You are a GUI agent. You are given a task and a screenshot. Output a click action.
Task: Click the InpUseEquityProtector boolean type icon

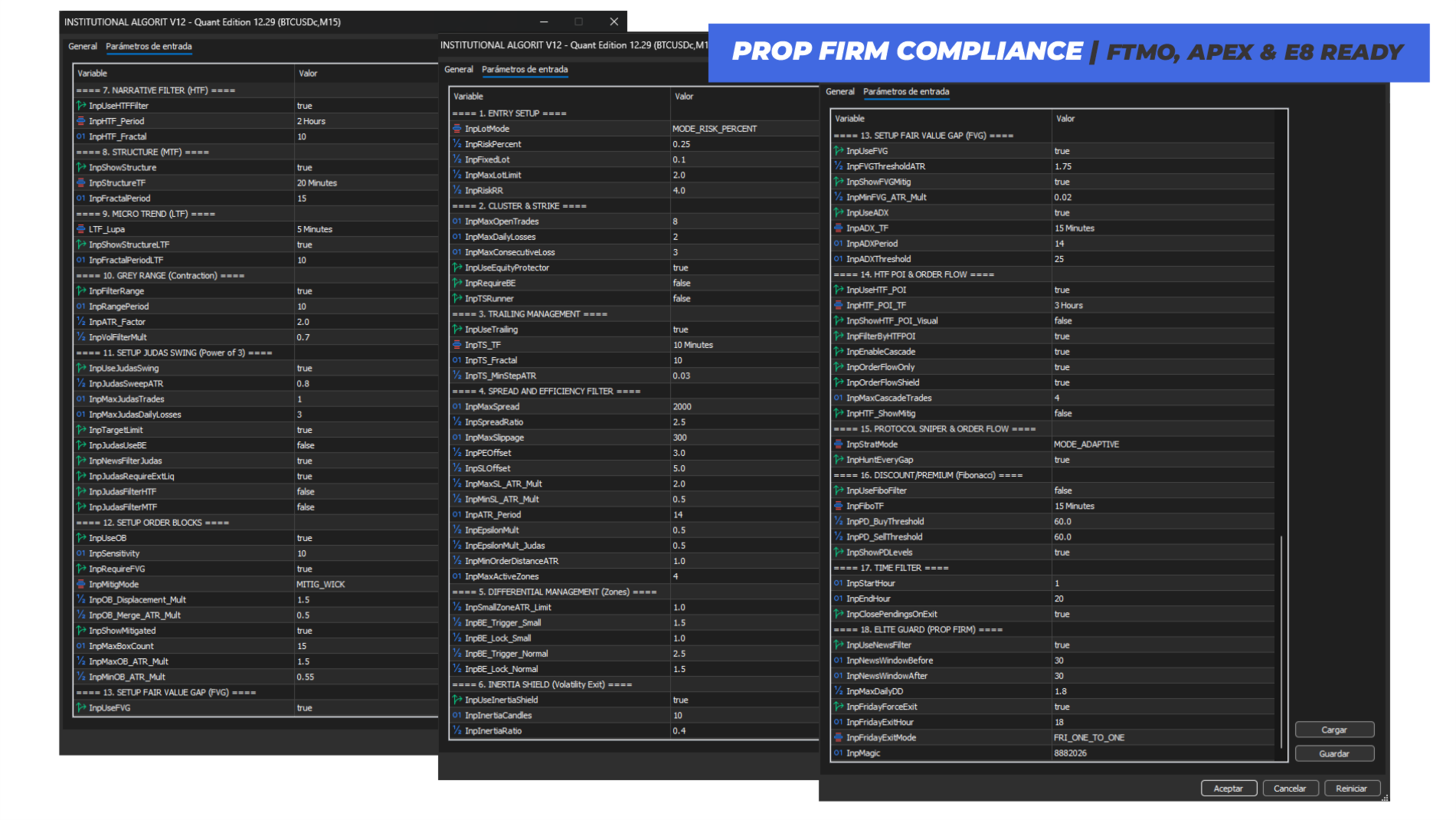(x=456, y=267)
